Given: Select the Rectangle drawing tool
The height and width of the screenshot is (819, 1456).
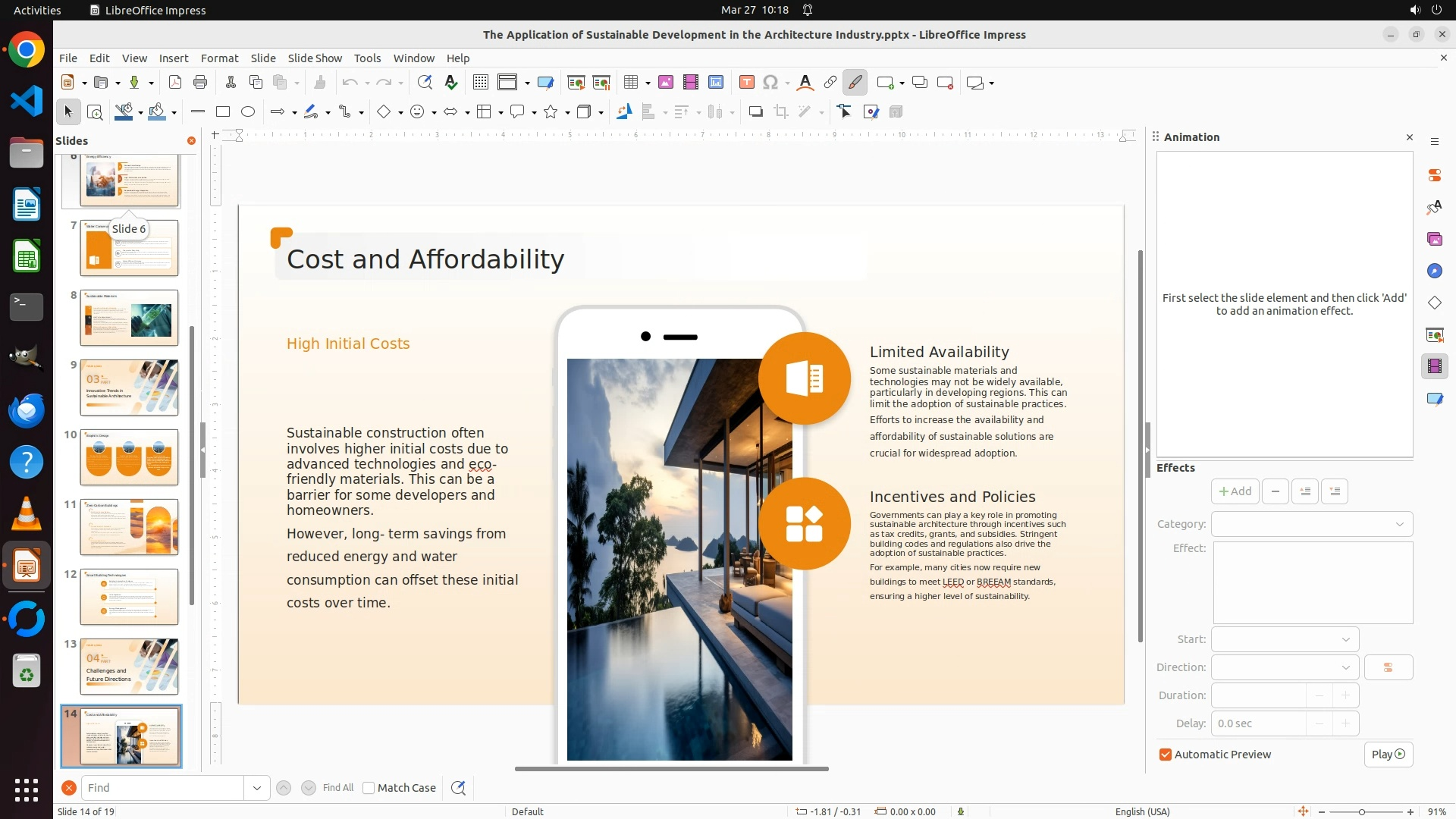Looking at the screenshot, I should click(x=222, y=112).
